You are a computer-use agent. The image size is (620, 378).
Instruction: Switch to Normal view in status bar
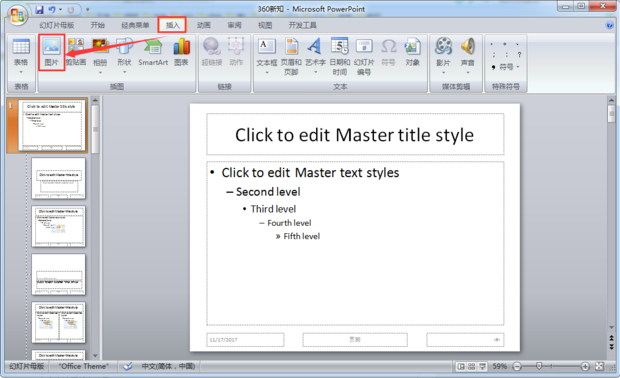(461, 367)
